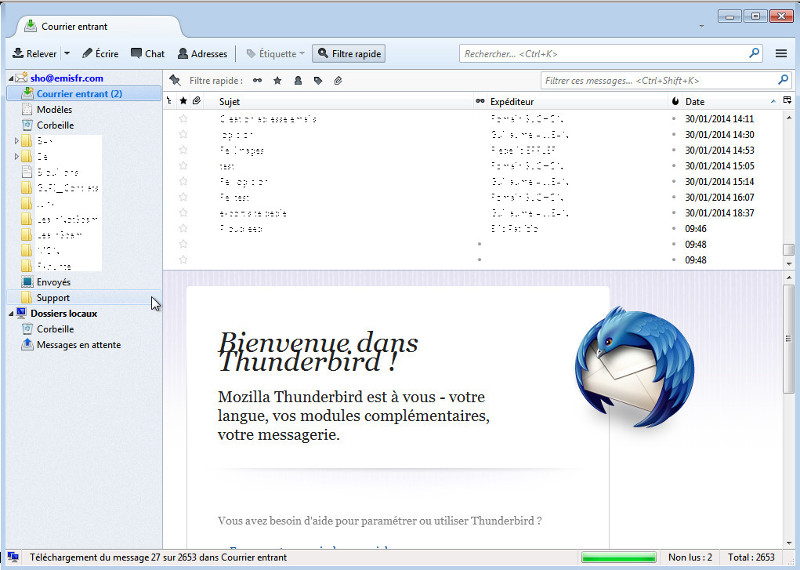This screenshot has width=800, height=570.
Task: Compose a new message with Écrire
Action: tap(100, 53)
